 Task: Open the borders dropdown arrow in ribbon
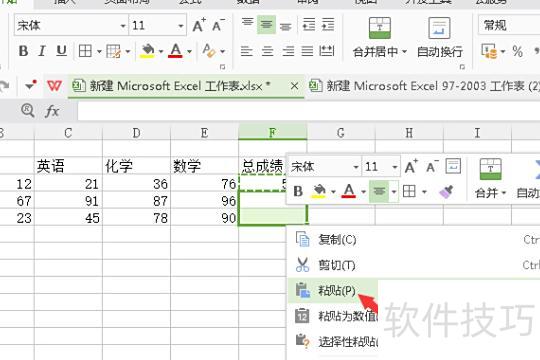click(99, 52)
